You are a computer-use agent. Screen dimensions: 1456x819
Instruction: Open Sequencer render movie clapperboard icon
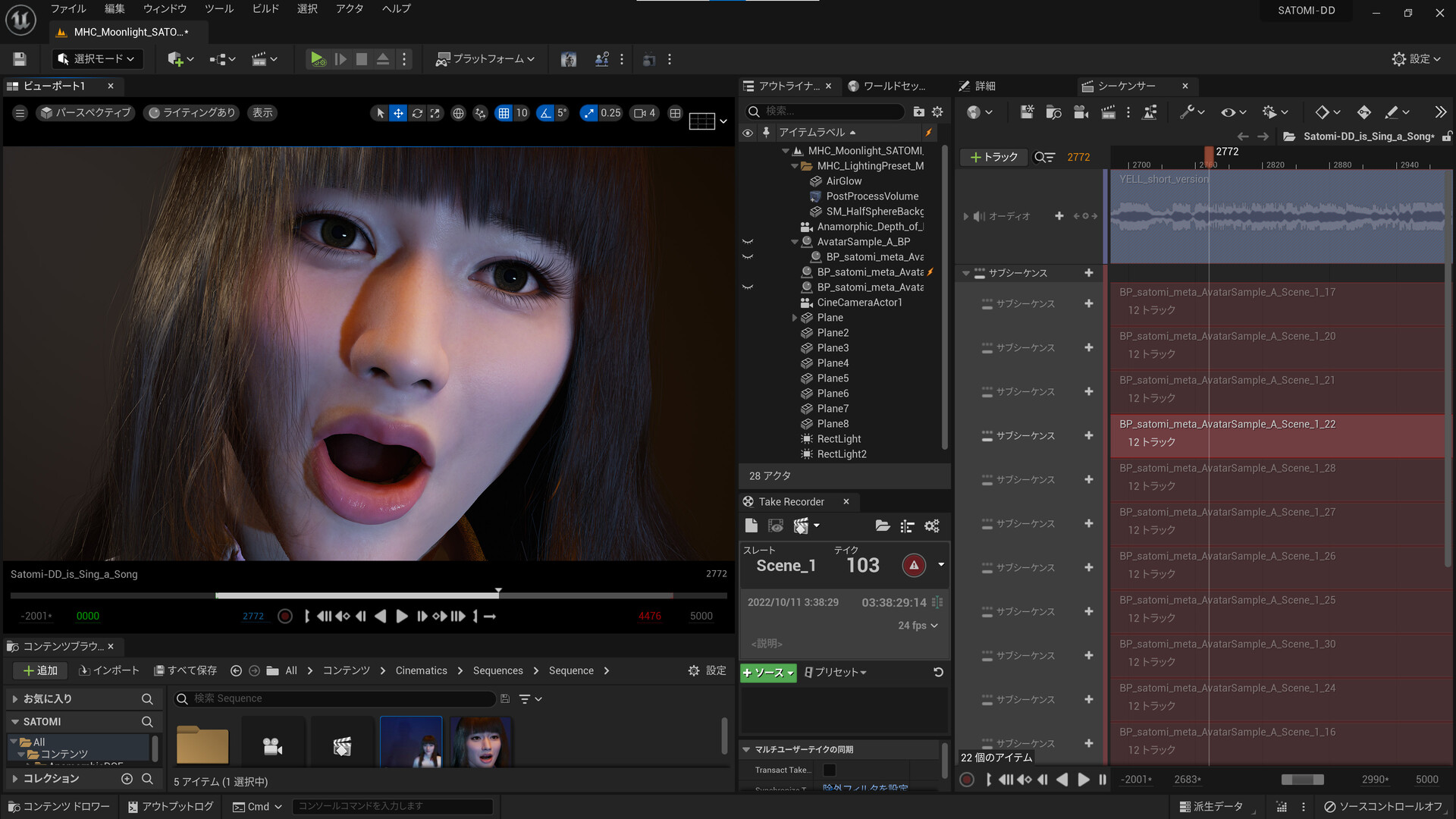(x=1108, y=112)
